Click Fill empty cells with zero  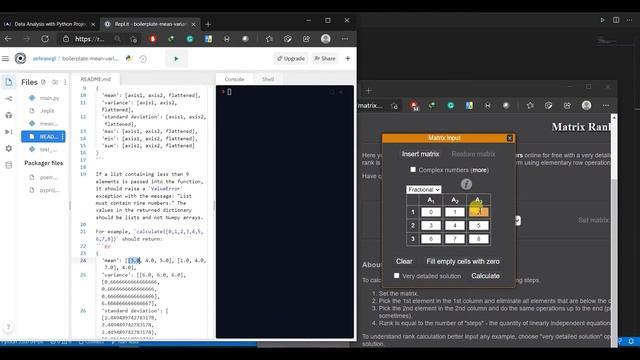[463, 261]
